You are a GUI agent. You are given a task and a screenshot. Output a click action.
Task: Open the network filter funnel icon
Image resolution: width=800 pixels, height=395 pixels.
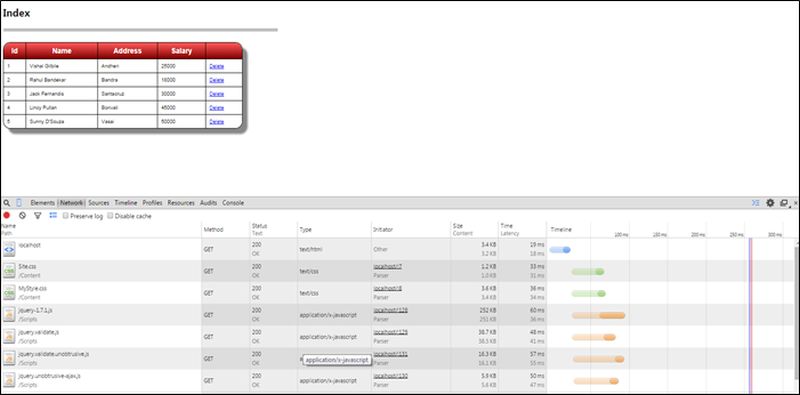[x=37, y=216]
